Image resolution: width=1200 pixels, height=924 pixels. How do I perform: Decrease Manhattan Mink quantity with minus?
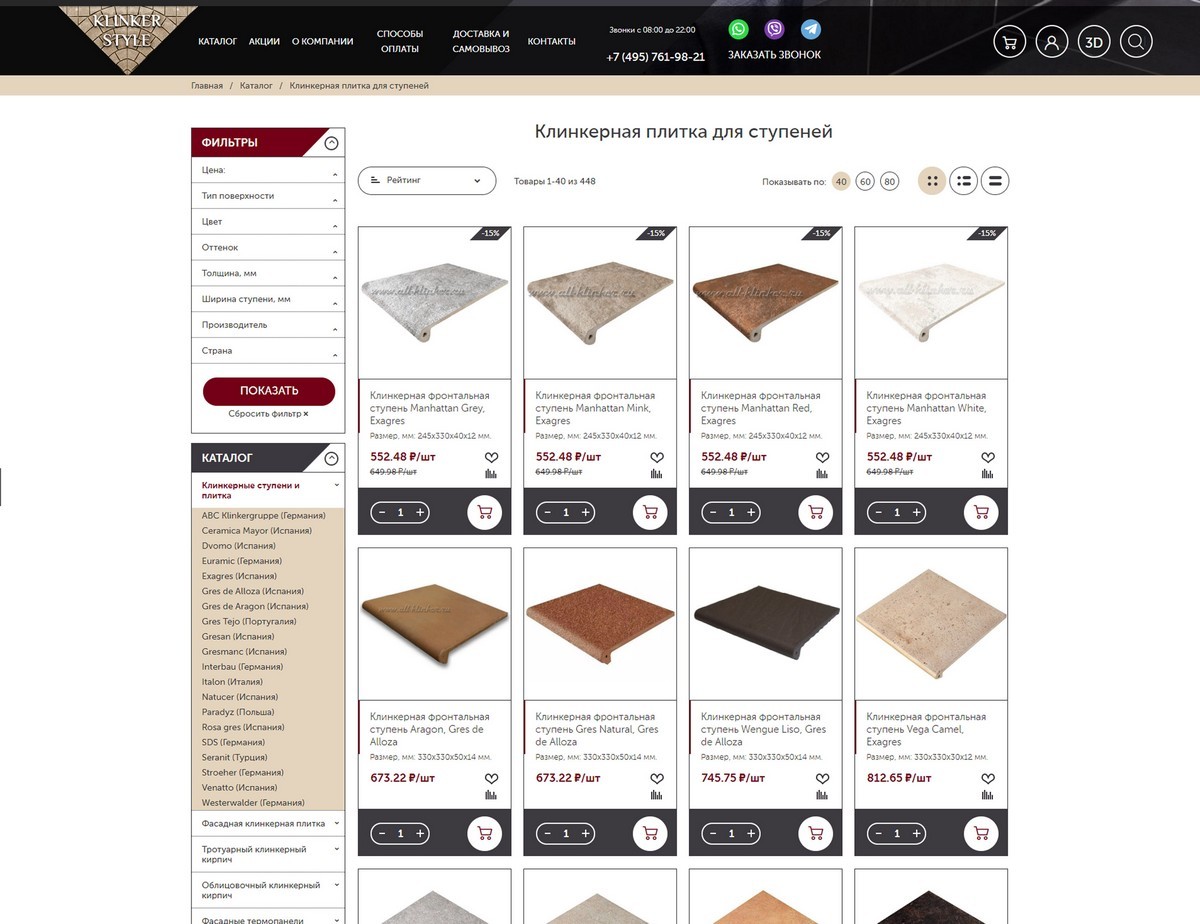(547, 512)
